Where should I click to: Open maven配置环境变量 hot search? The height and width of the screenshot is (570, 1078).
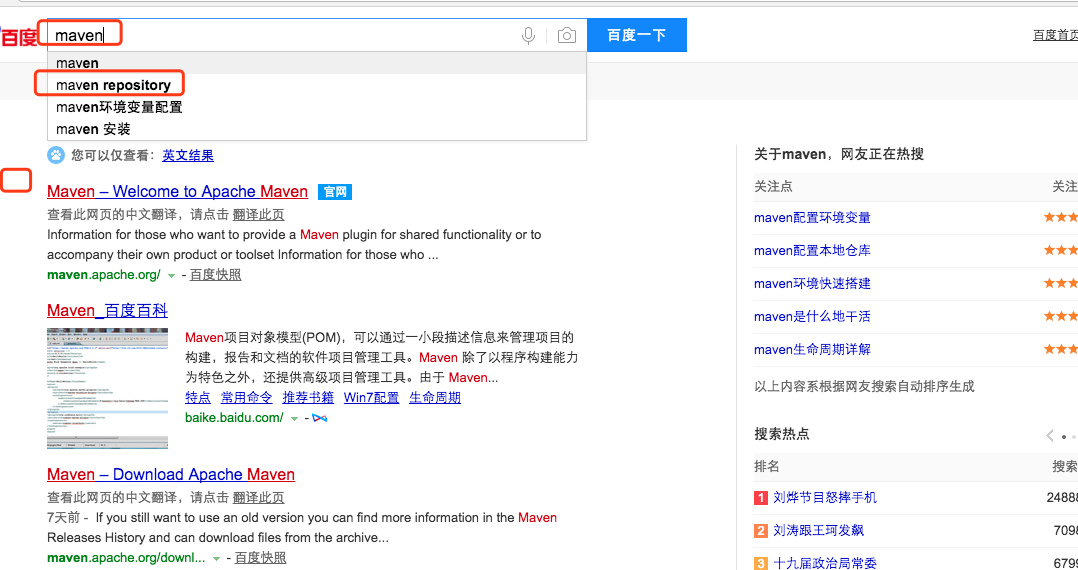click(812, 218)
